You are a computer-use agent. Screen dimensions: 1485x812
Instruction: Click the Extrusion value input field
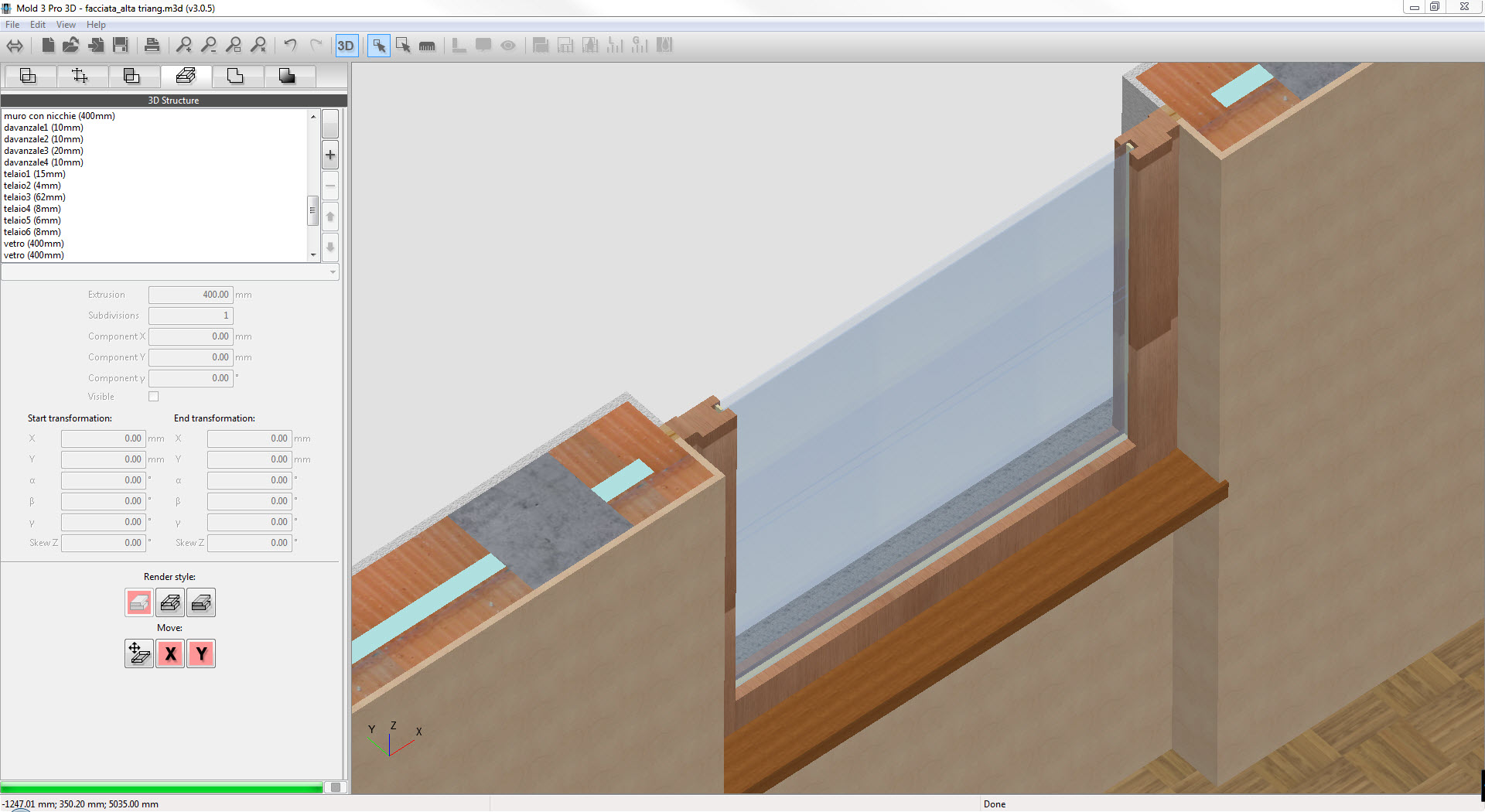pos(190,295)
